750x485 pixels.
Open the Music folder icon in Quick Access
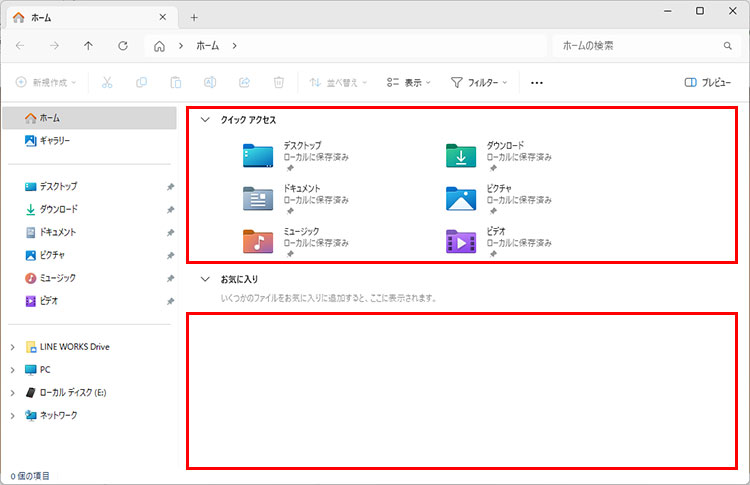[258, 241]
